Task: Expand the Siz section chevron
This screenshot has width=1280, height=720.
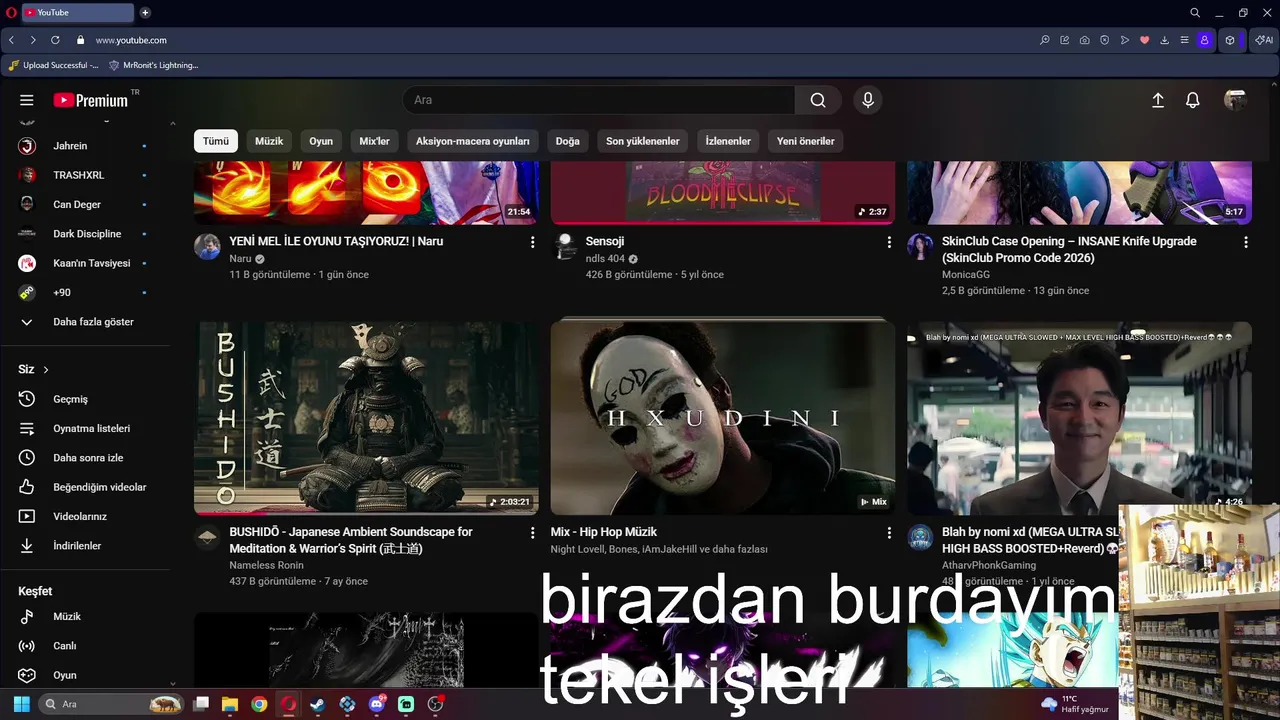Action: tap(45, 370)
